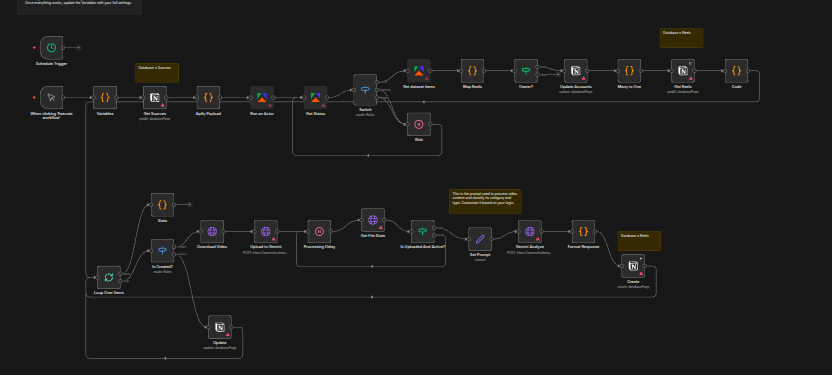Open the Update Notion node at bottom
The height and width of the screenshot is (375, 832).
220,327
